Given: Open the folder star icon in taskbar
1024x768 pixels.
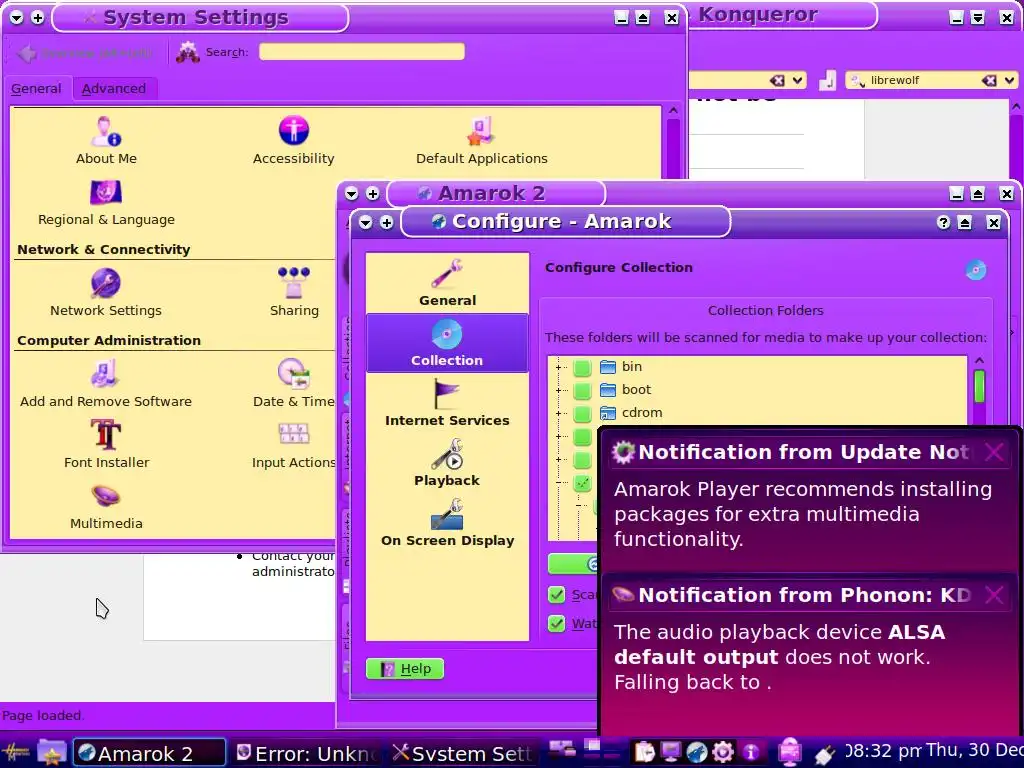Looking at the screenshot, I should [x=52, y=752].
